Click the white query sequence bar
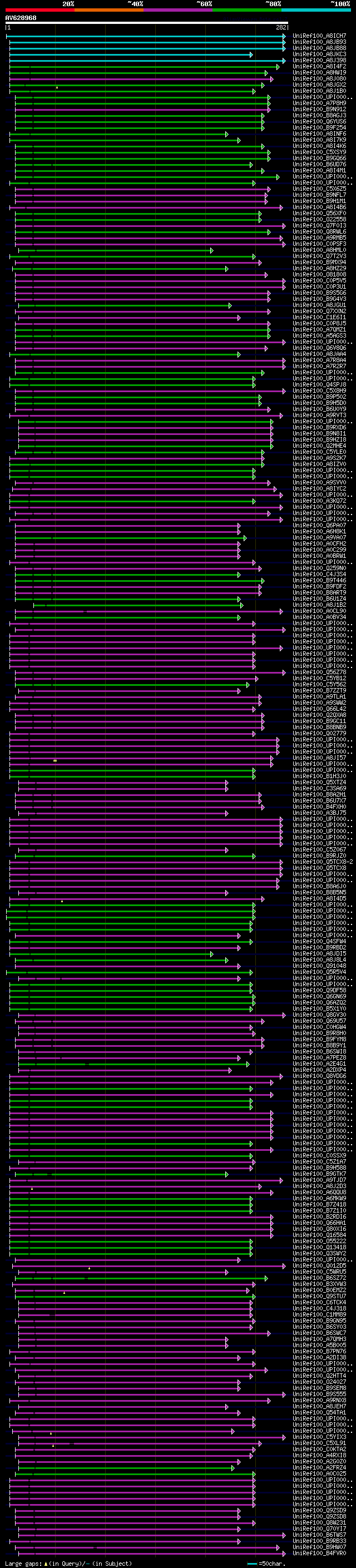Screen dimensions: 356x1568 (147, 23)
